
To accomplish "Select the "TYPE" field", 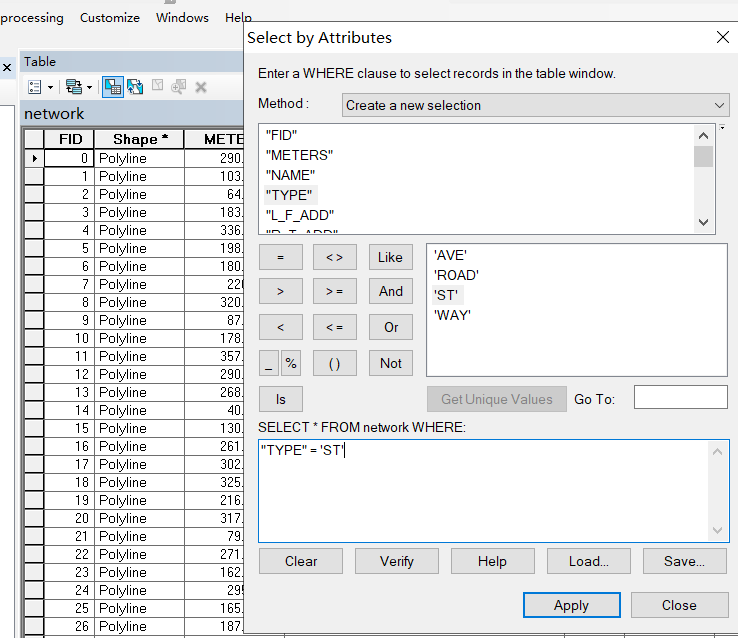I will (289, 195).
